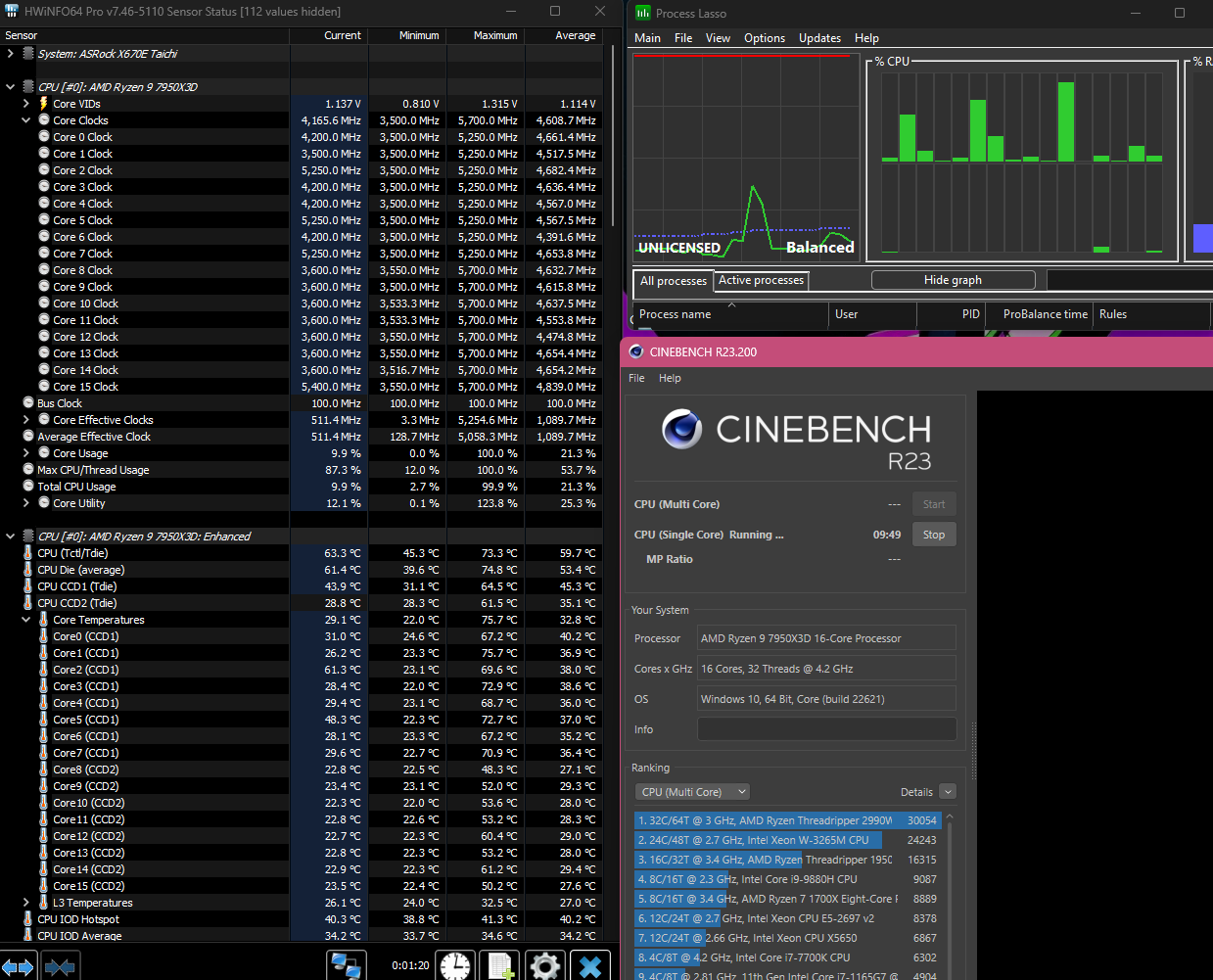Open Cinebench File menu
The width and height of the screenshot is (1213, 980).
click(x=636, y=378)
